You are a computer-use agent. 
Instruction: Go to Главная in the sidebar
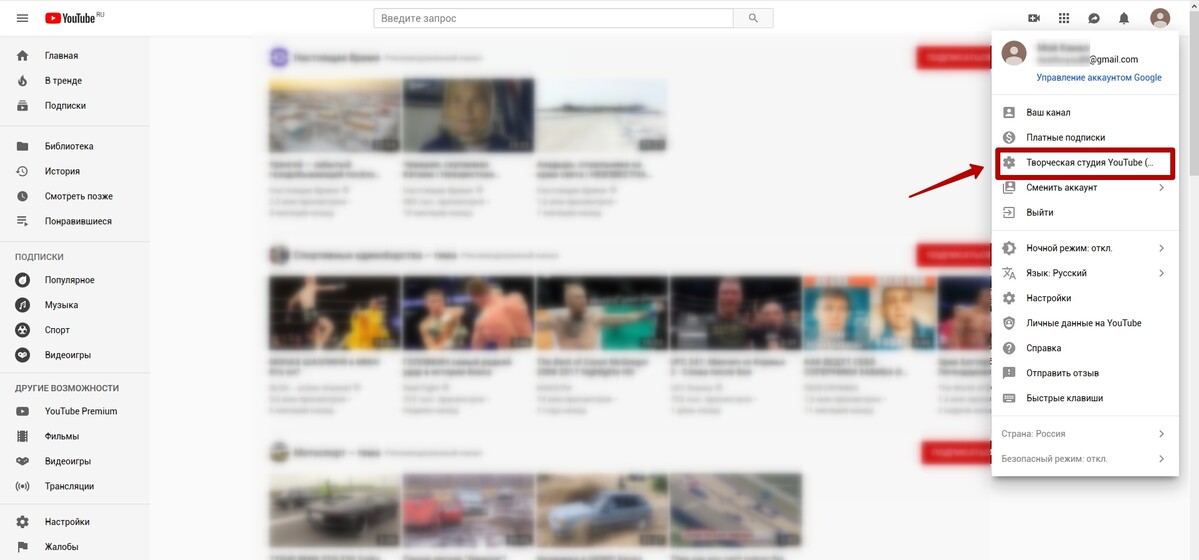[75, 56]
